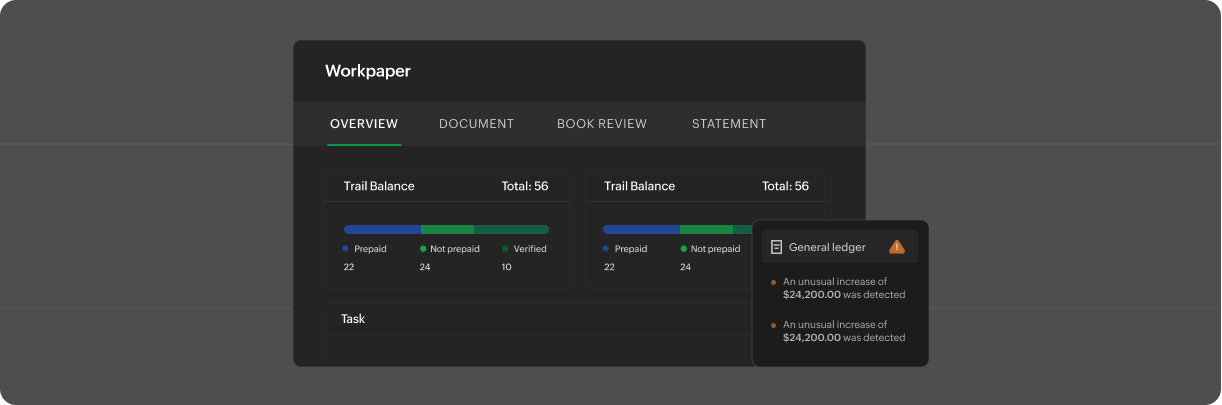Image resolution: width=1222 pixels, height=405 pixels.
Task: Click blue Prepaid bar segment in left card
Action: pyautogui.click(x=382, y=229)
